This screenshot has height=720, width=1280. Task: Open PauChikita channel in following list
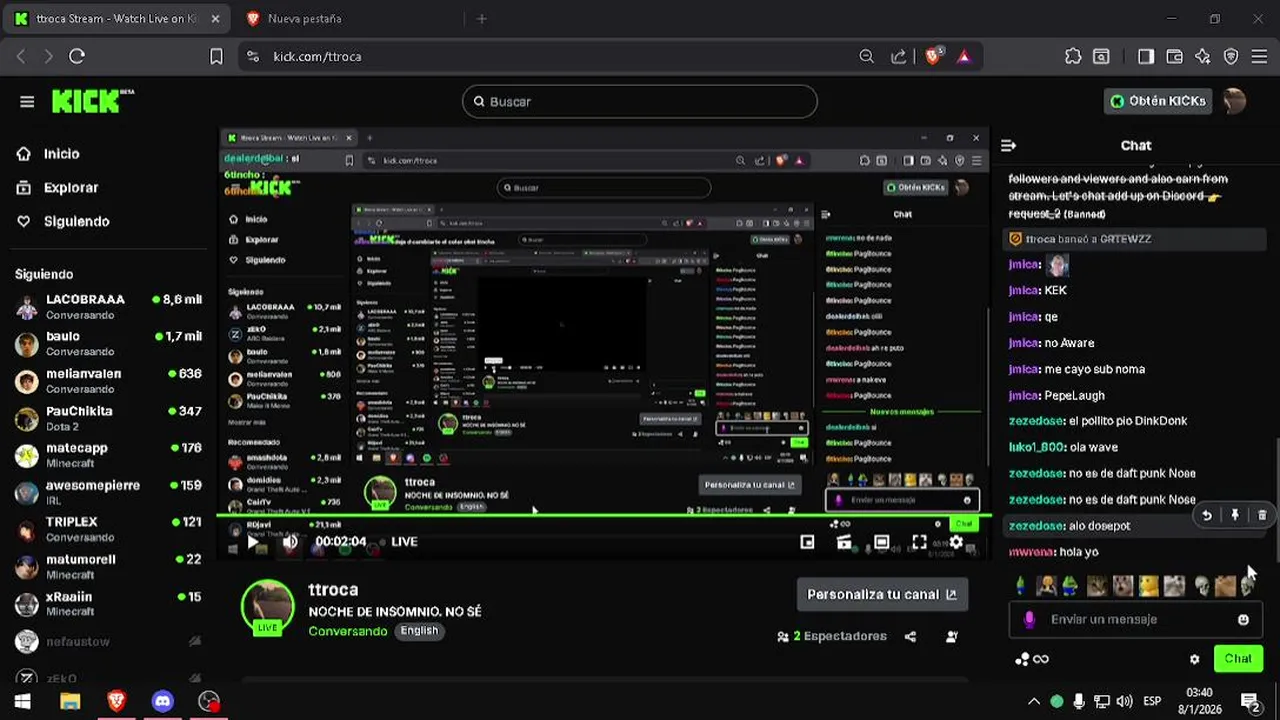108,418
